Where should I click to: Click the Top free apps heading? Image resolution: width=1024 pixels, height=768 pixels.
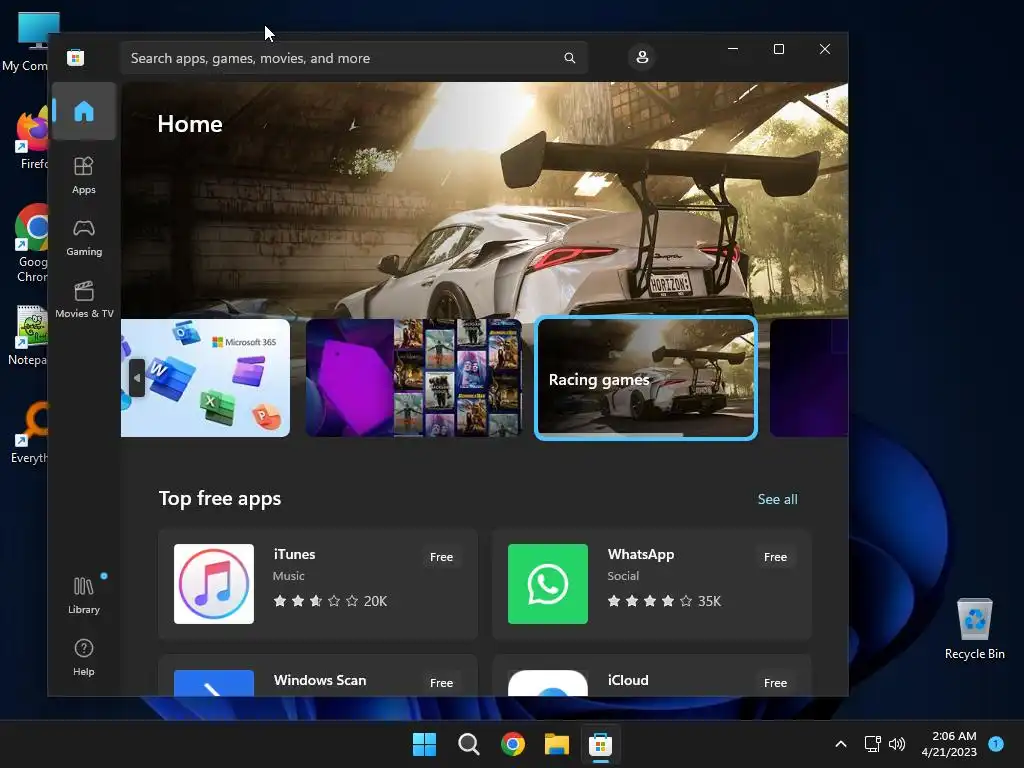220,498
